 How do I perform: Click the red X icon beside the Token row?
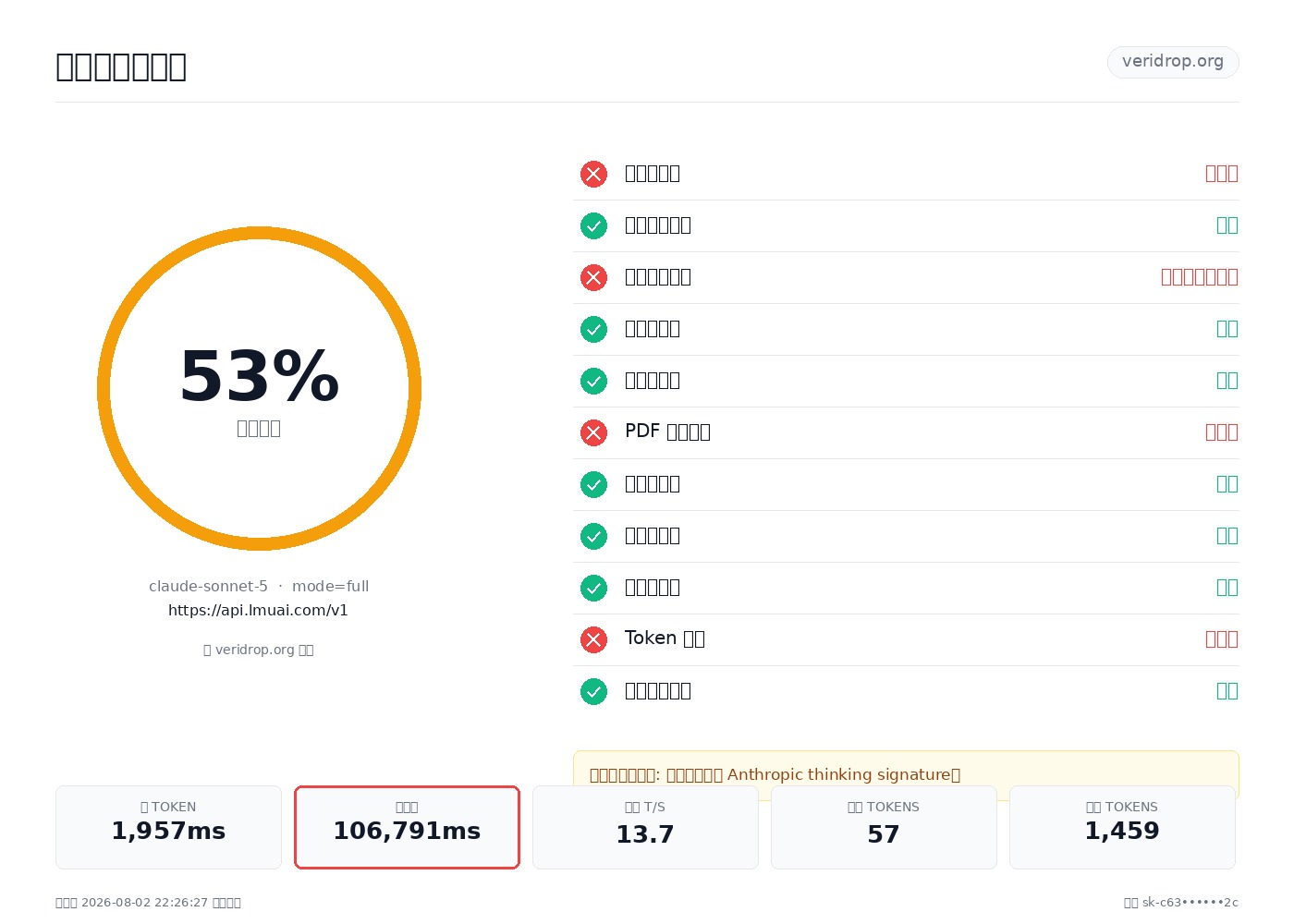(593, 639)
